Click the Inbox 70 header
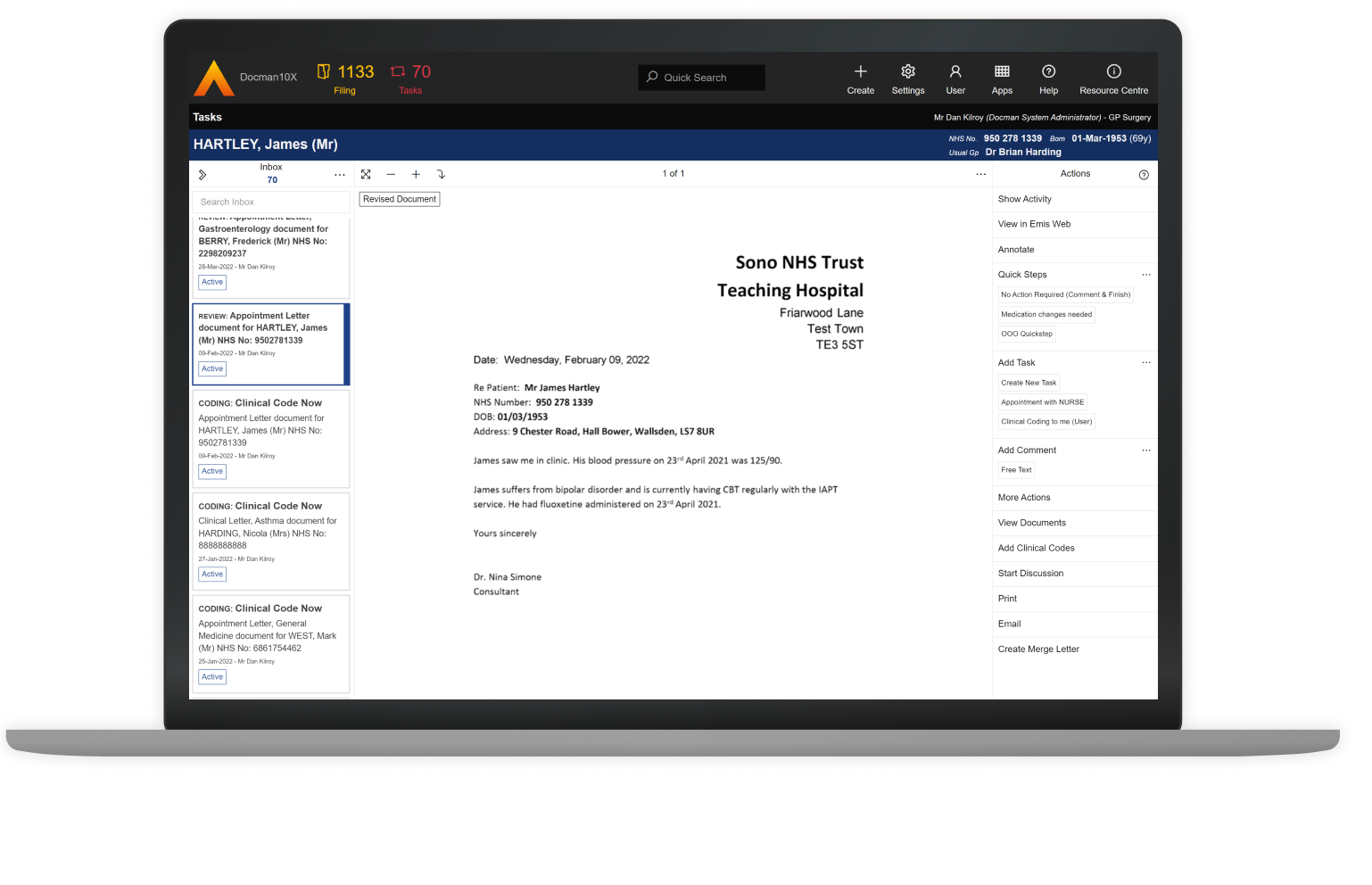1372x885 pixels. [x=271, y=174]
